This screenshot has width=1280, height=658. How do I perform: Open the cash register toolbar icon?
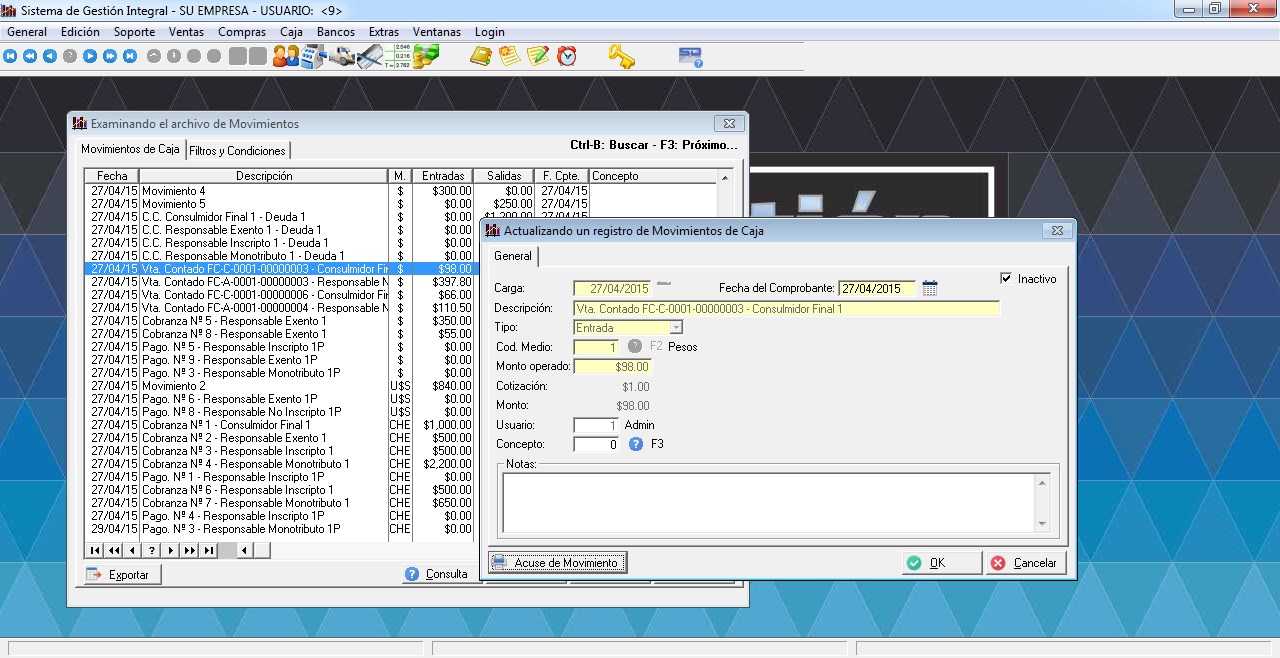click(313, 57)
